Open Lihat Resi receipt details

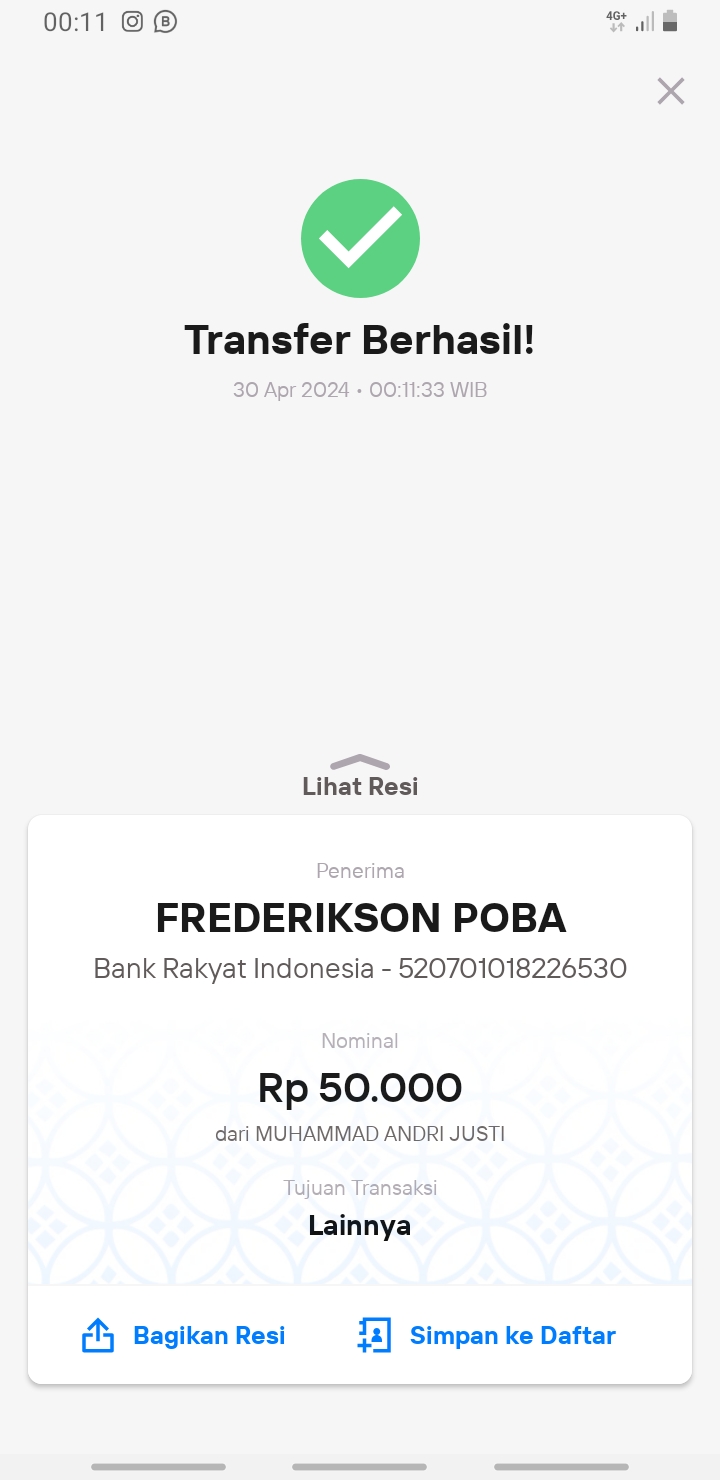pyautogui.click(x=360, y=786)
